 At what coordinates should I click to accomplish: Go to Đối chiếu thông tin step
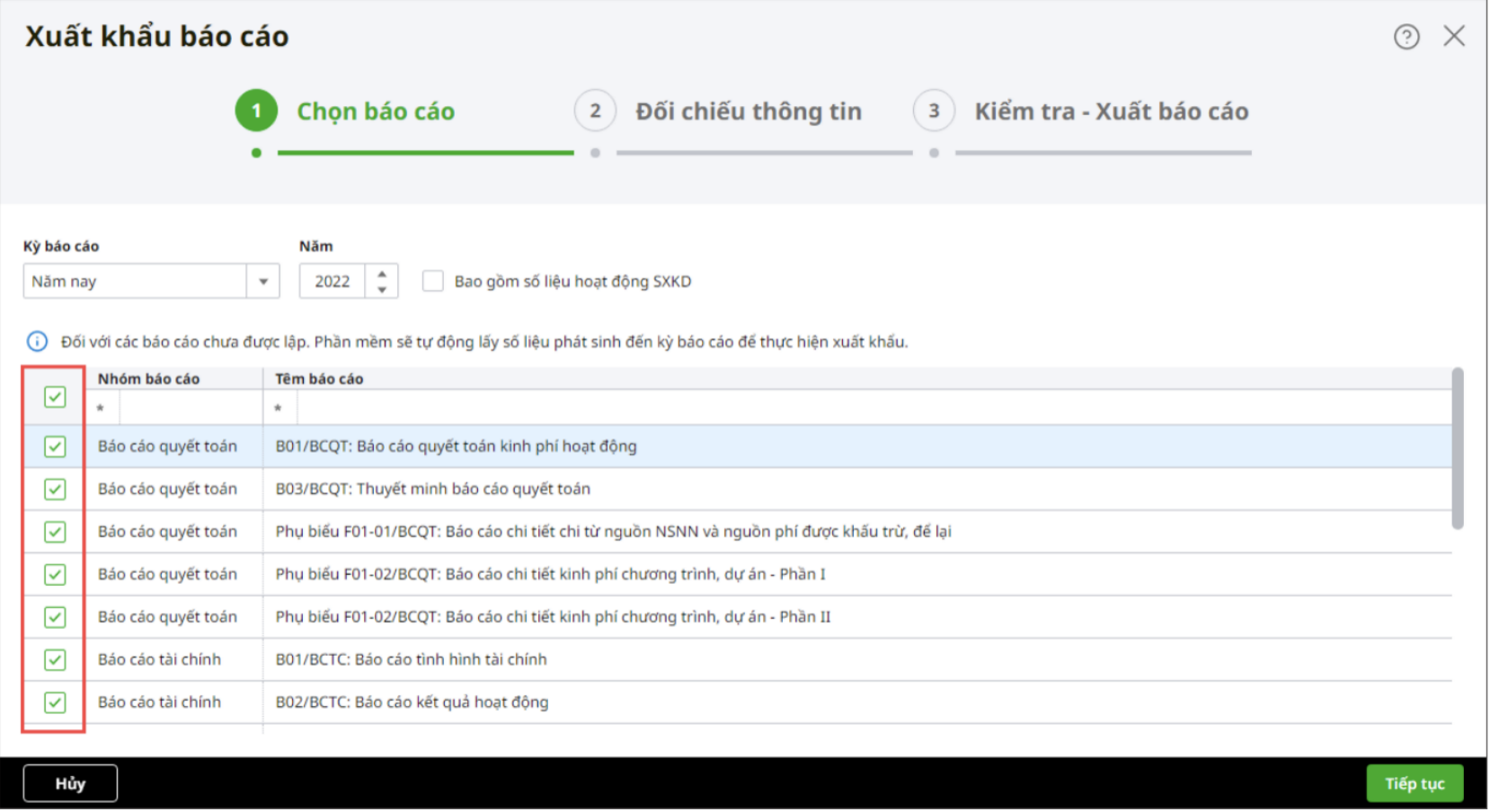coord(748,111)
